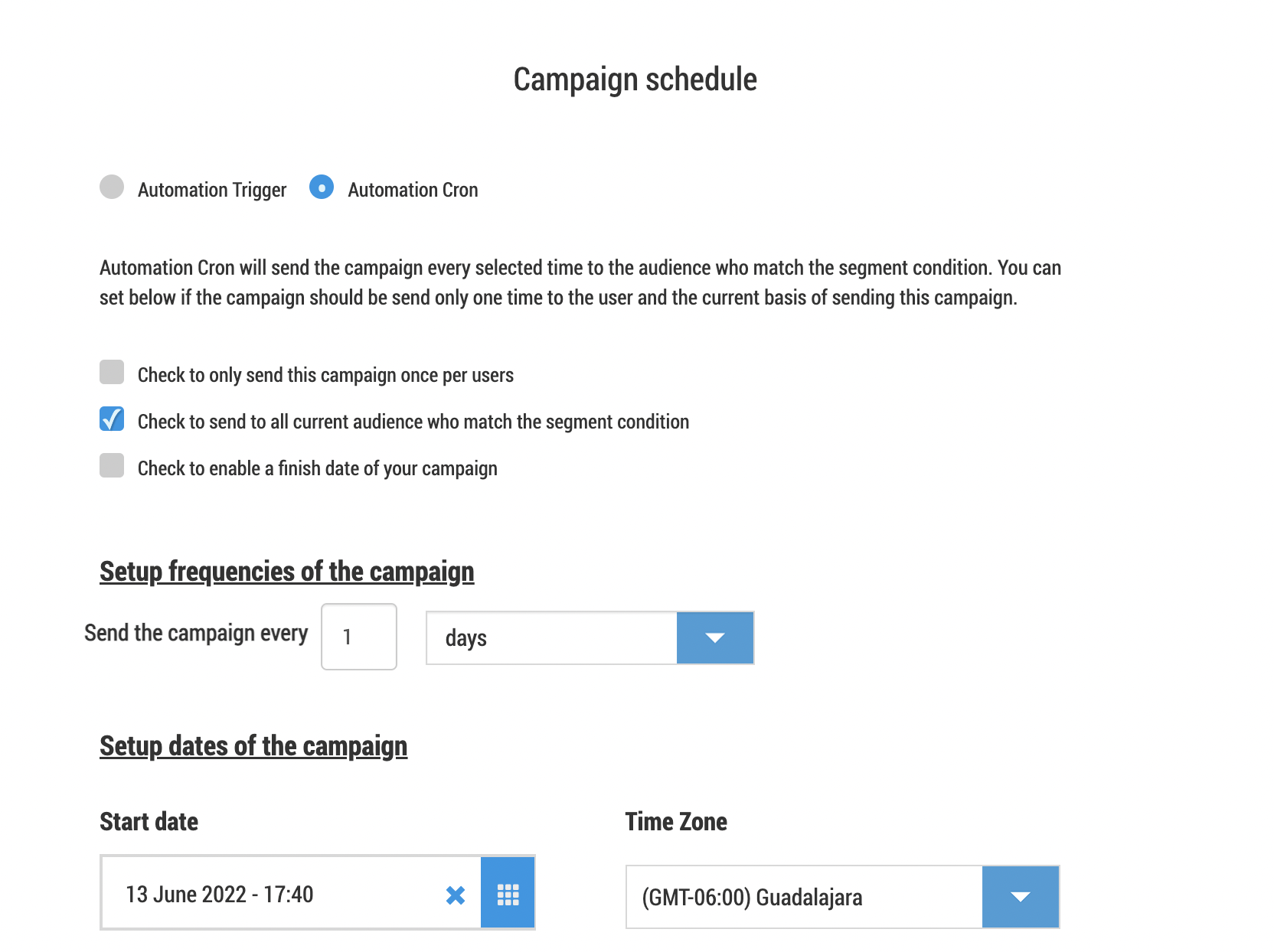
Task: Select the Automation Trigger radio button
Action: pyautogui.click(x=112, y=187)
